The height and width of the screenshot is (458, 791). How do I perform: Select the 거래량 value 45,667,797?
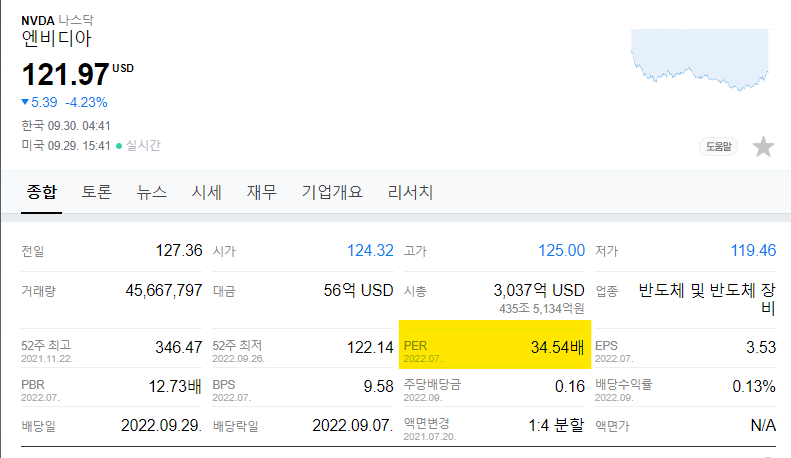(x=164, y=290)
